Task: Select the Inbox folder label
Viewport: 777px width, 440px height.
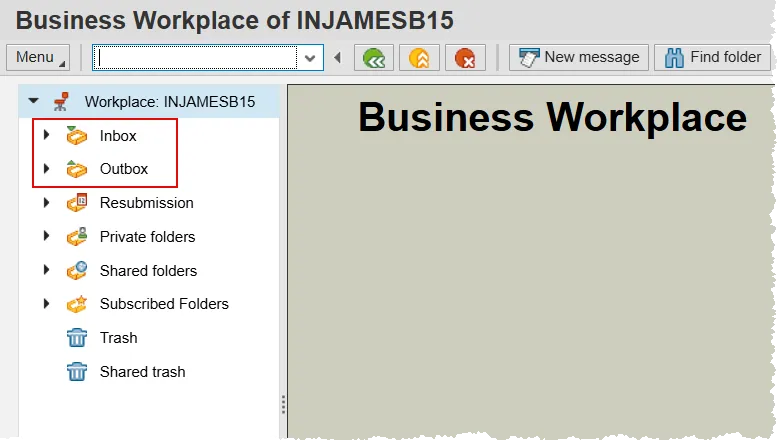Action: tap(118, 136)
